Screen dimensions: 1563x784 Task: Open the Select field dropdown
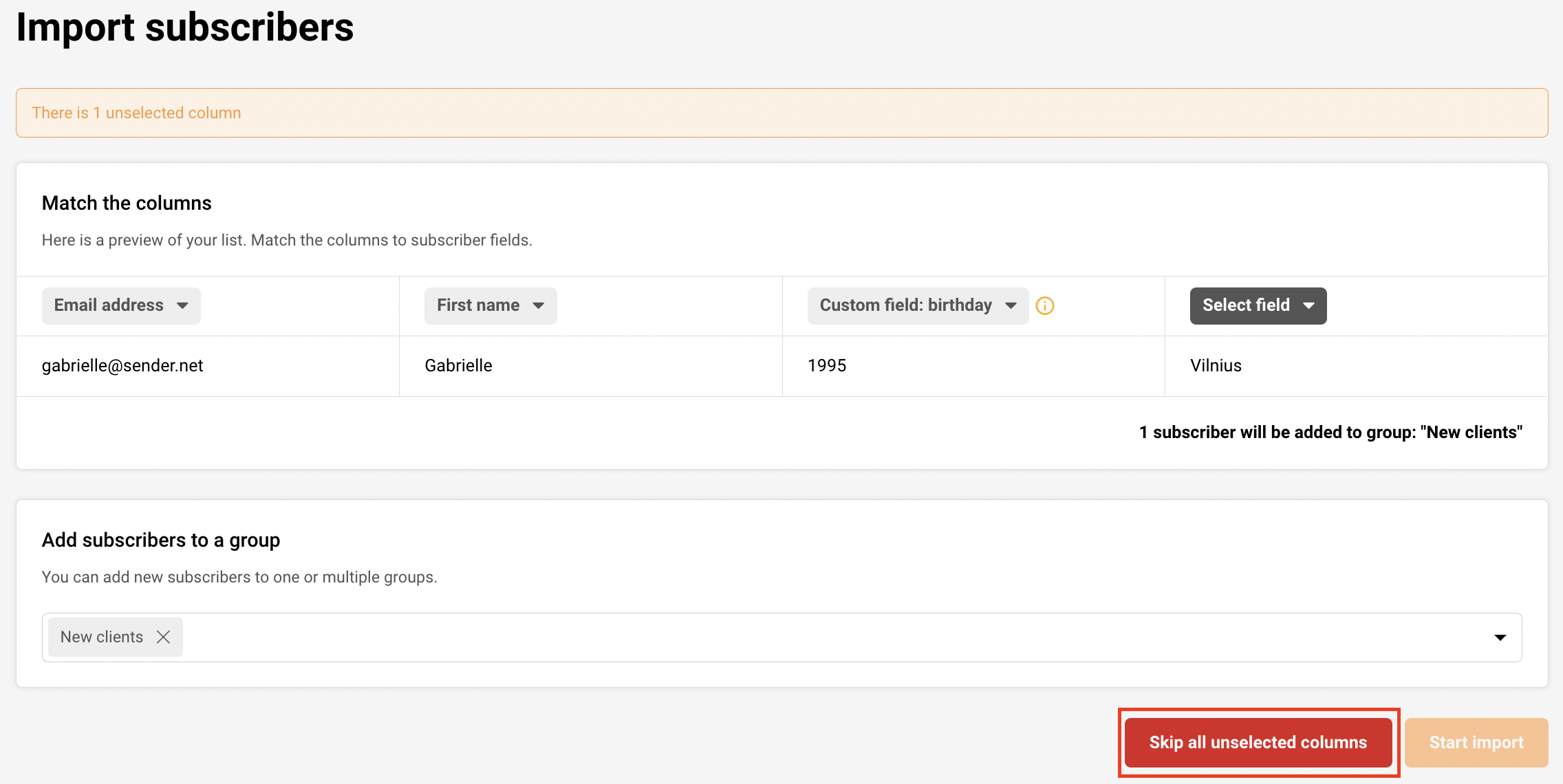pos(1258,305)
